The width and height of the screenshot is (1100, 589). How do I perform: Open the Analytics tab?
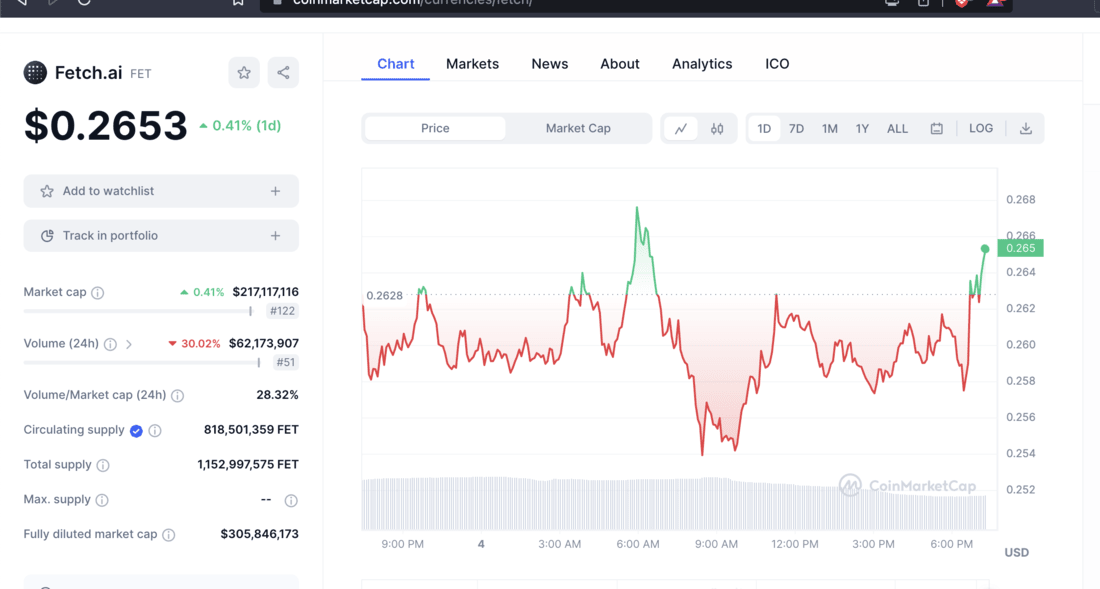[702, 64]
